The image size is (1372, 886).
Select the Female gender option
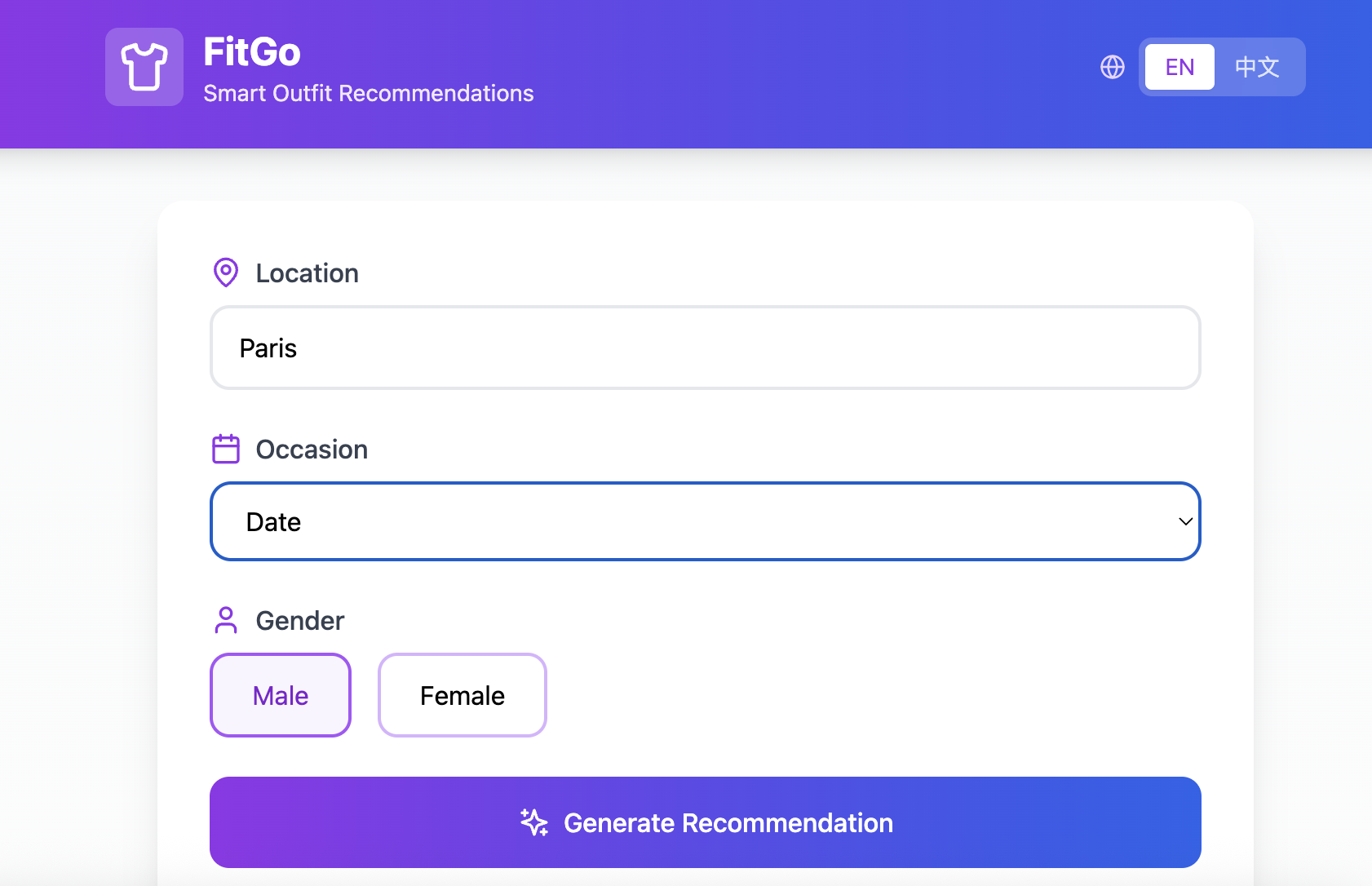462,695
